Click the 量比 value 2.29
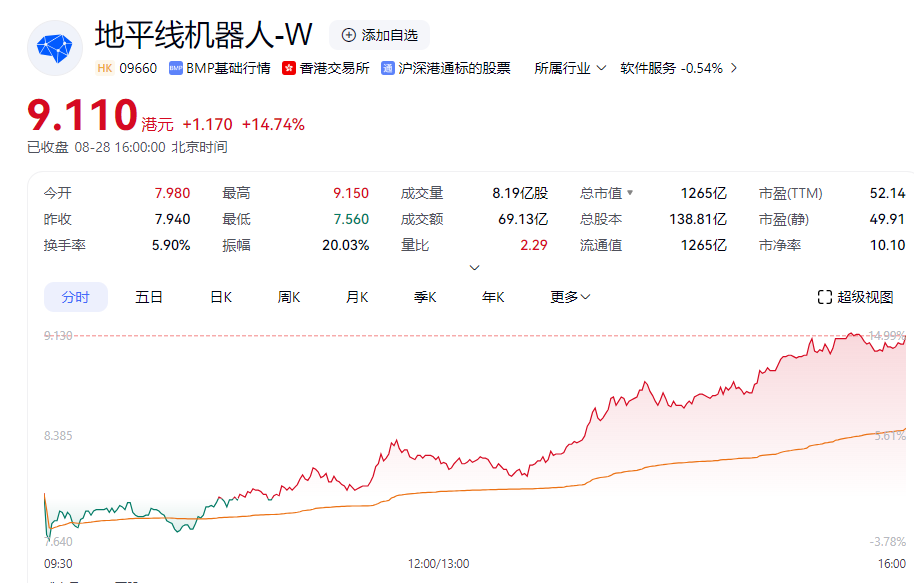The width and height of the screenshot is (914, 583). pyautogui.click(x=534, y=245)
